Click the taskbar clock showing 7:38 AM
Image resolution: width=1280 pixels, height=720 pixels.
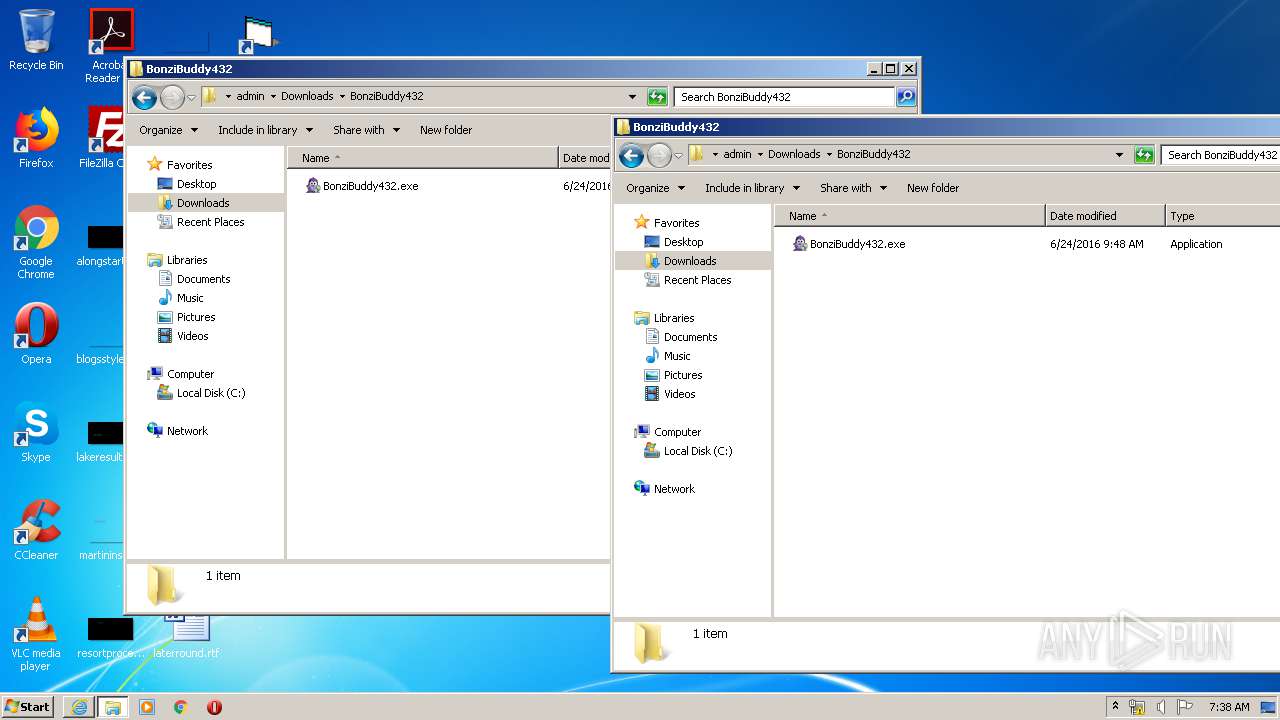pos(1229,707)
